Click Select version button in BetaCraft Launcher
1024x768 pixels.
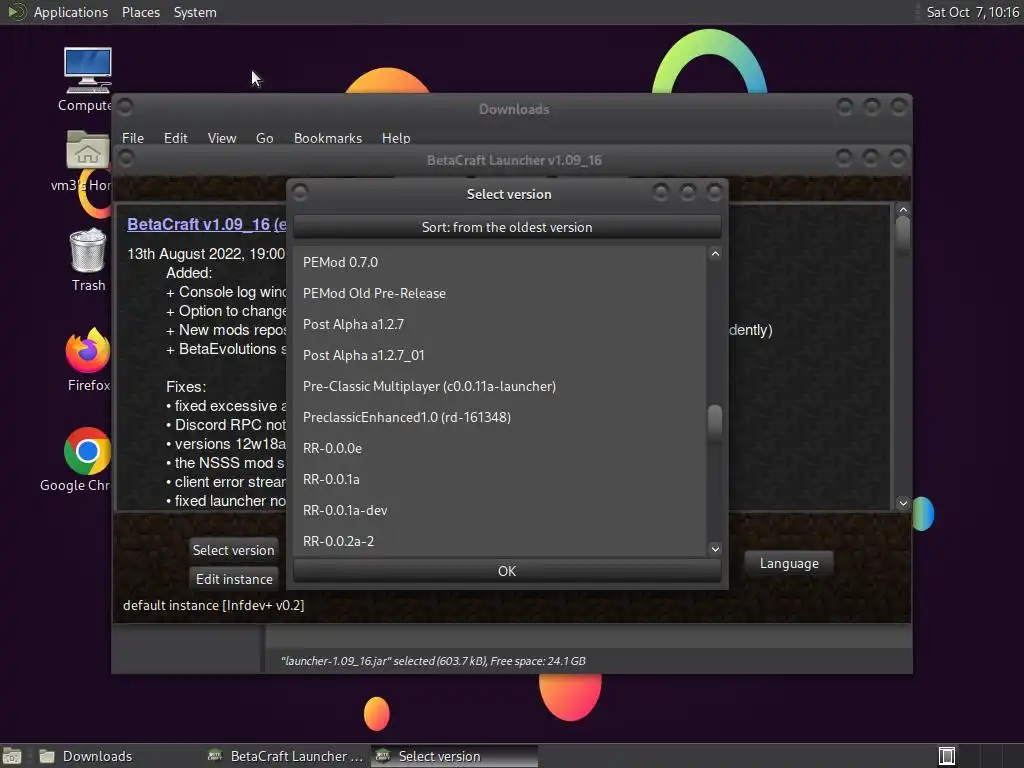(x=234, y=550)
